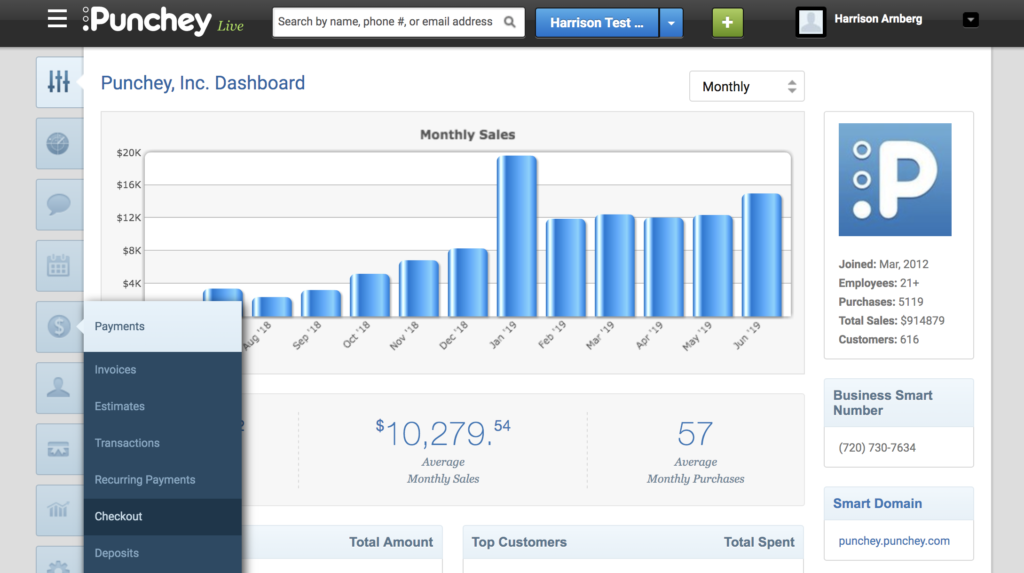1024x573 pixels.
Task: Open the hamburger main menu
Action: tap(57, 19)
